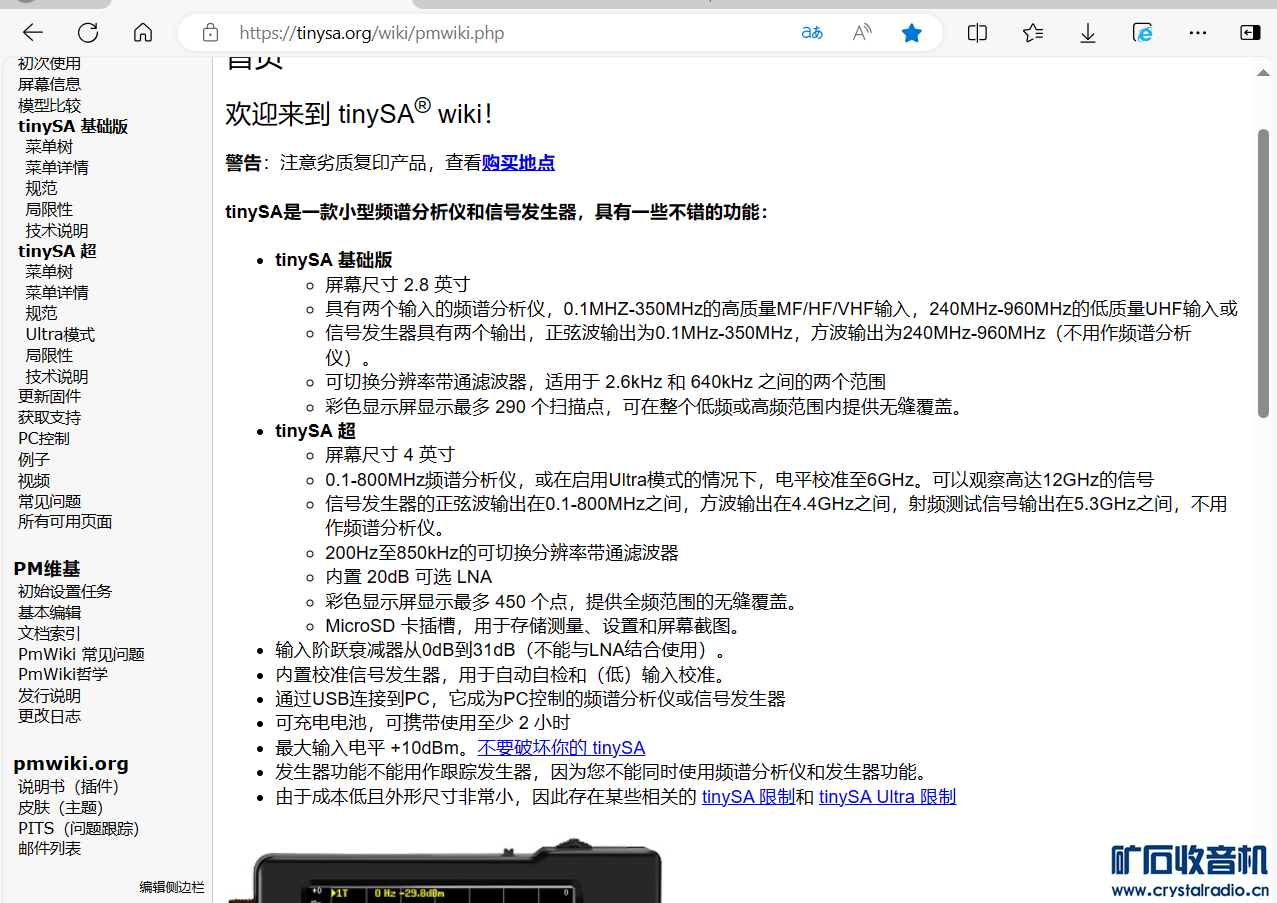Open 初次使用 in the sidebar
This screenshot has width=1277, height=903.
(49, 64)
